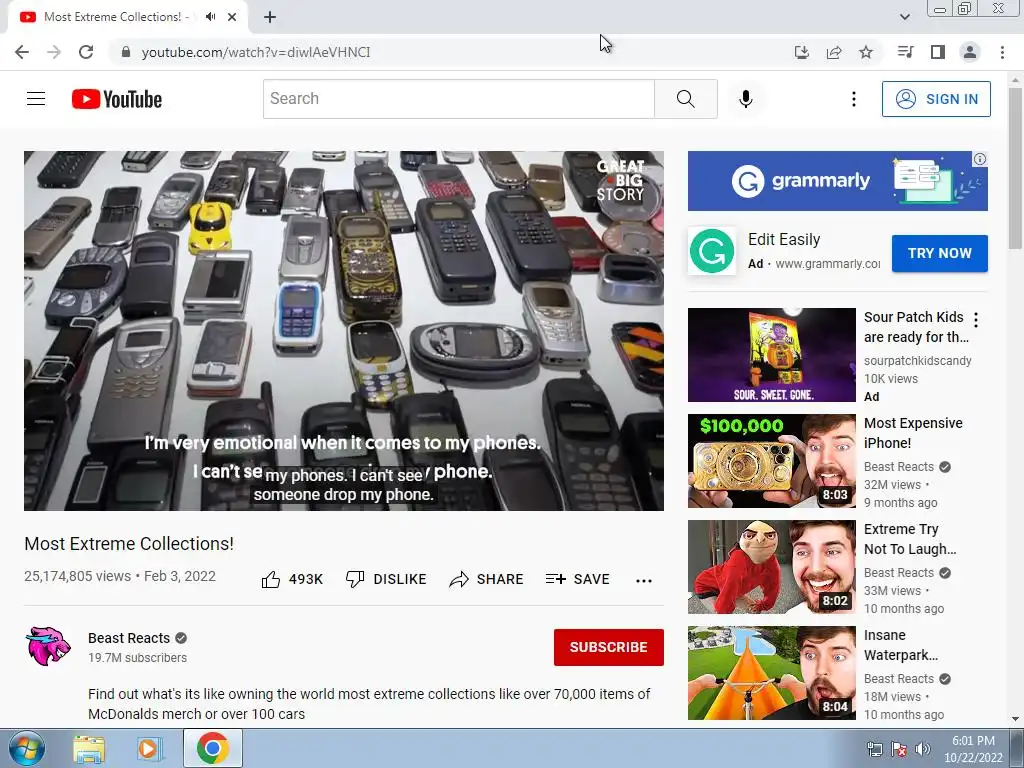Click the address bar URL
Image resolution: width=1024 pixels, height=768 pixels.
256,52
